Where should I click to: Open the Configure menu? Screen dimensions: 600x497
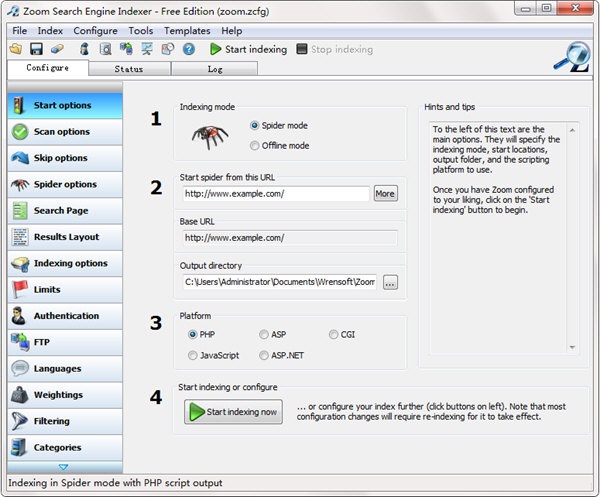(x=95, y=31)
